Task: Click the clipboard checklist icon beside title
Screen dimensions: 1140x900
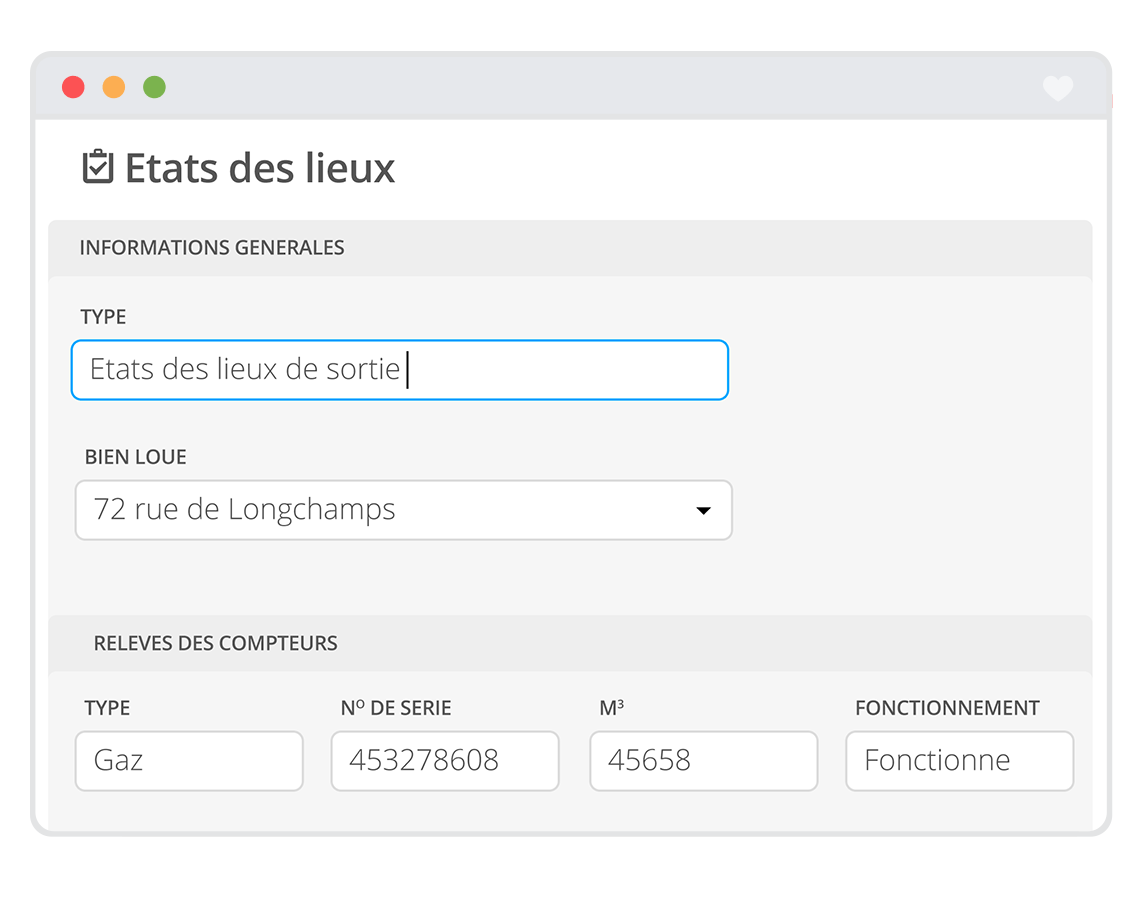Action: pos(98,167)
